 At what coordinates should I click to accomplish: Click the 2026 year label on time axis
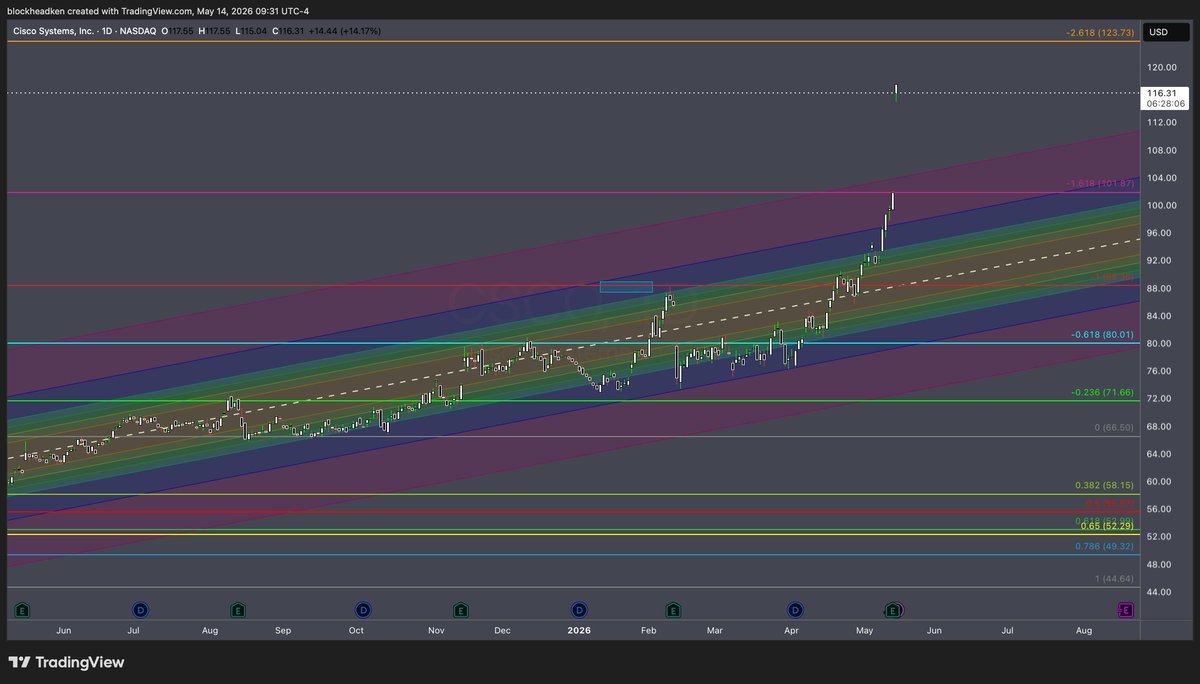tap(579, 632)
